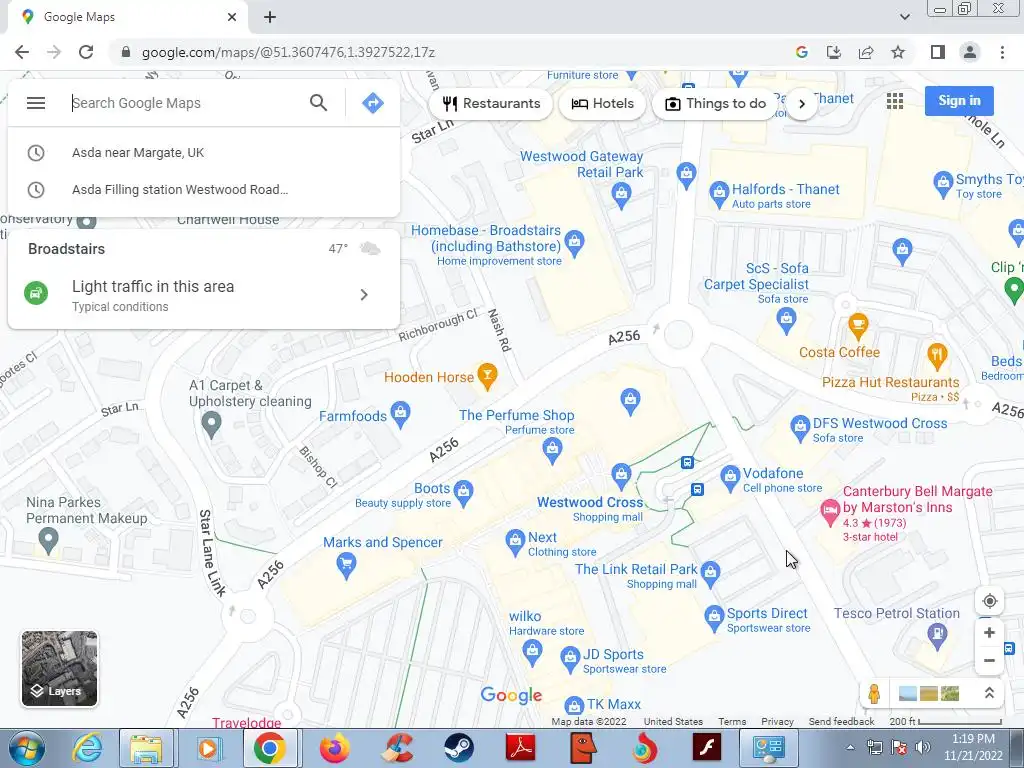Toggle the Chrome side panel
Viewport: 1024px width, 768px height.
[938, 52]
